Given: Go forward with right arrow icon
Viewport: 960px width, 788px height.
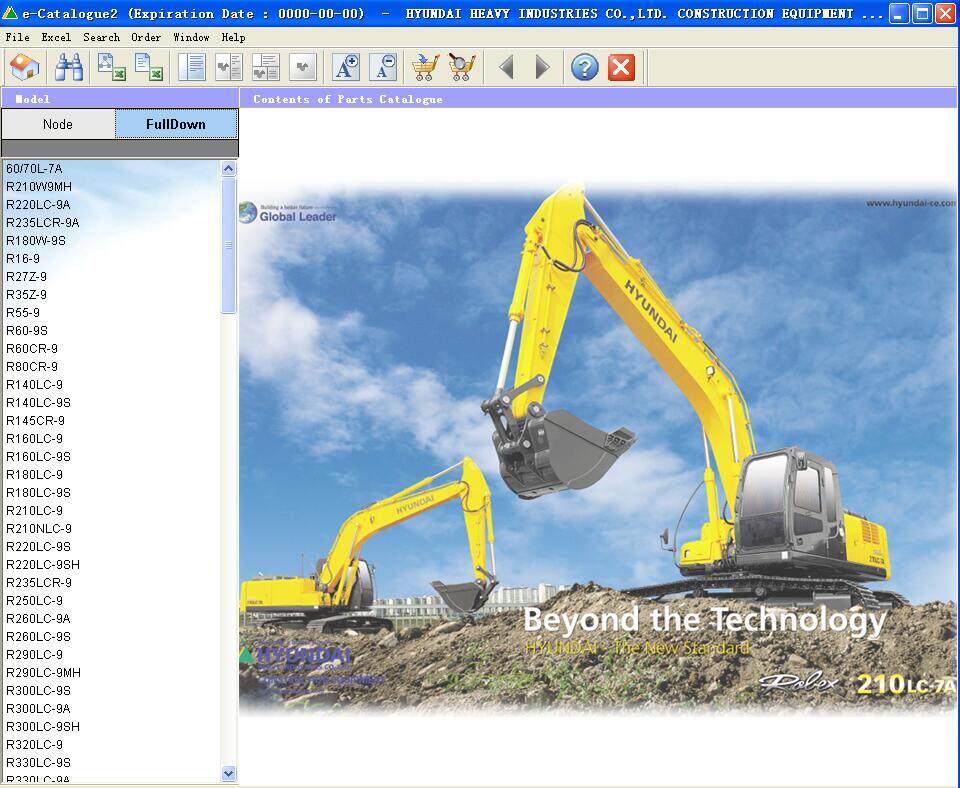Looking at the screenshot, I should [542, 67].
